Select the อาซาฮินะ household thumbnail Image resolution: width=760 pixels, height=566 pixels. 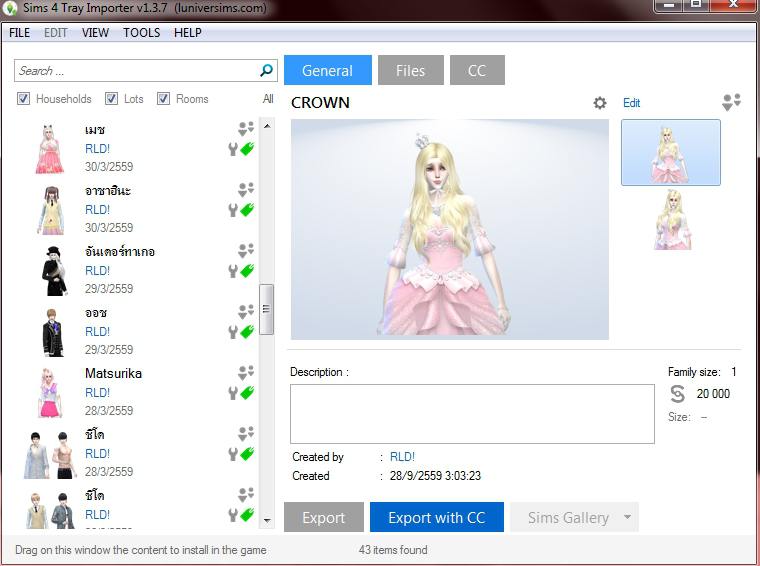point(51,210)
